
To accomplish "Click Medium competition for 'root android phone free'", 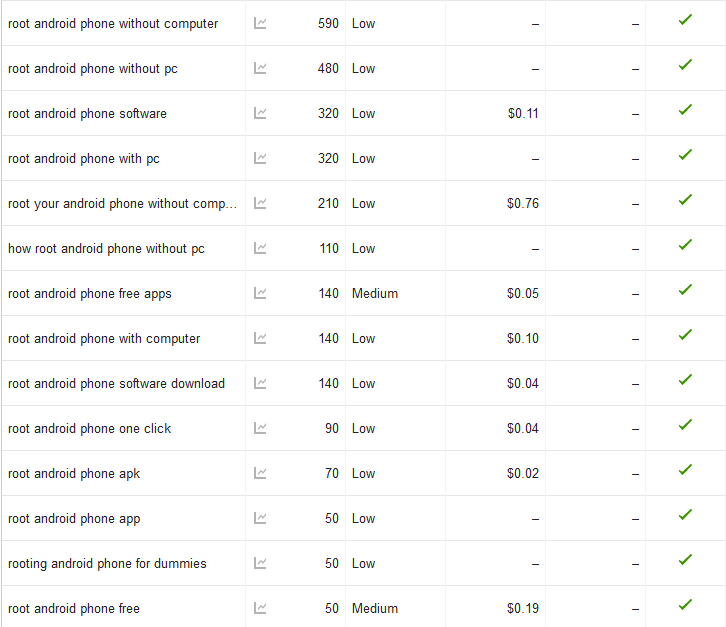I will click(x=375, y=608).
